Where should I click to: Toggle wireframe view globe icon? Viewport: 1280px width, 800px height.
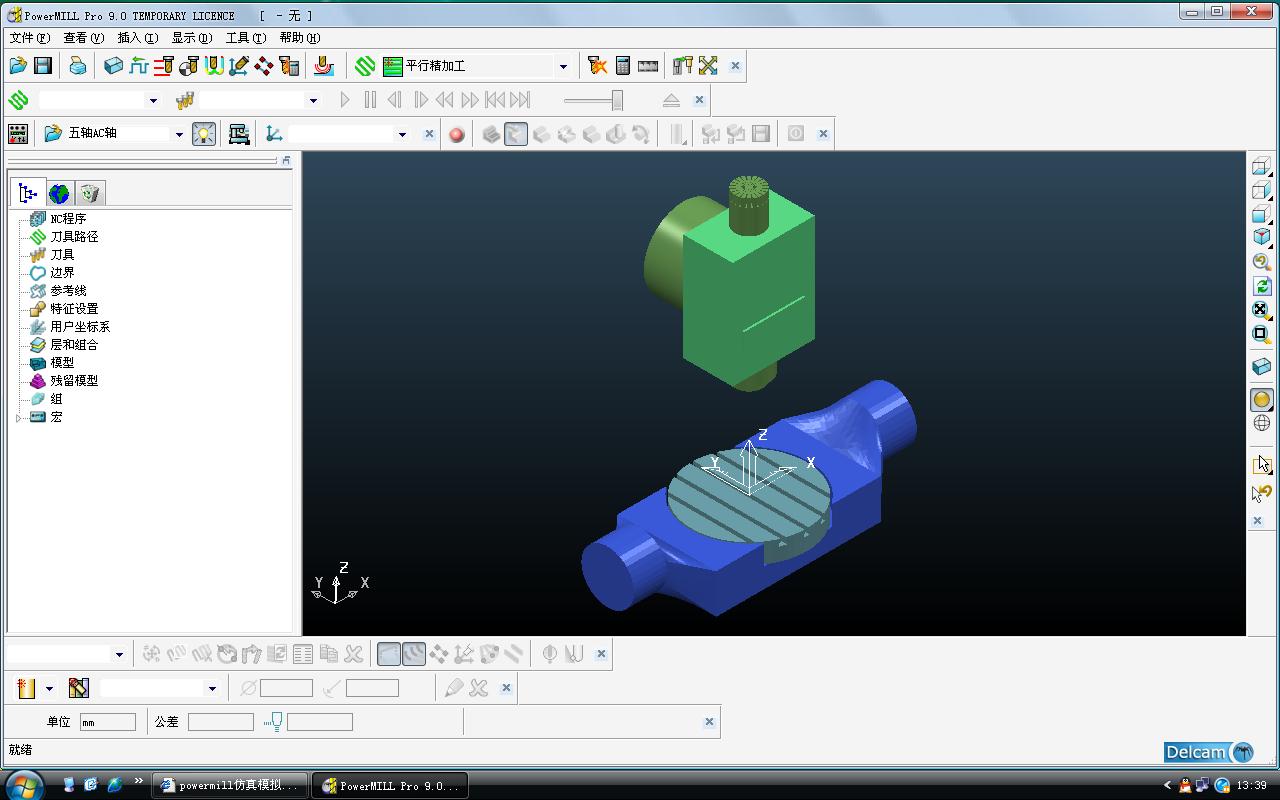click(1261, 423)
